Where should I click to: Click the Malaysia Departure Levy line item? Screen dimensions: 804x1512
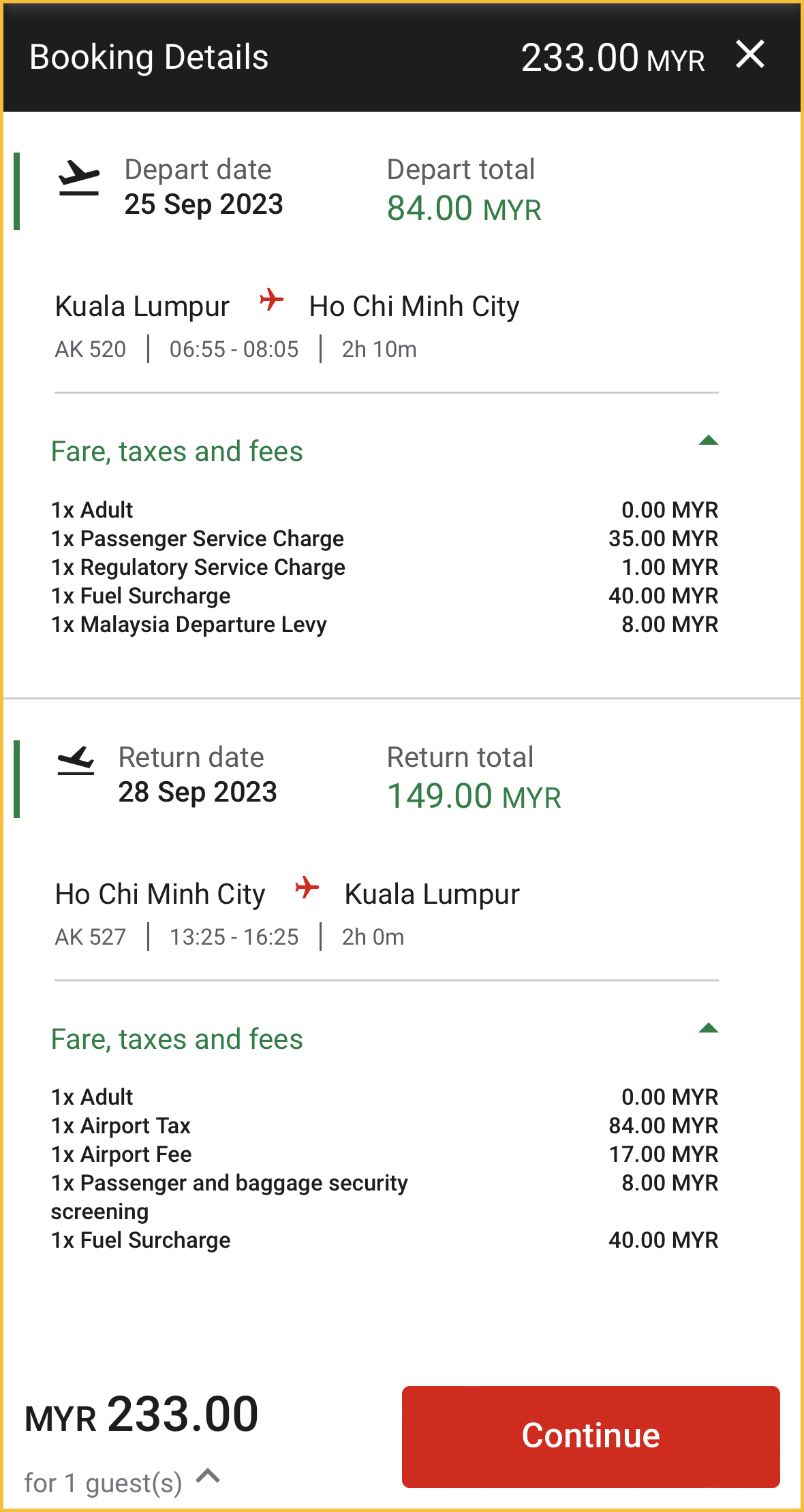click(x=189, y=625)
